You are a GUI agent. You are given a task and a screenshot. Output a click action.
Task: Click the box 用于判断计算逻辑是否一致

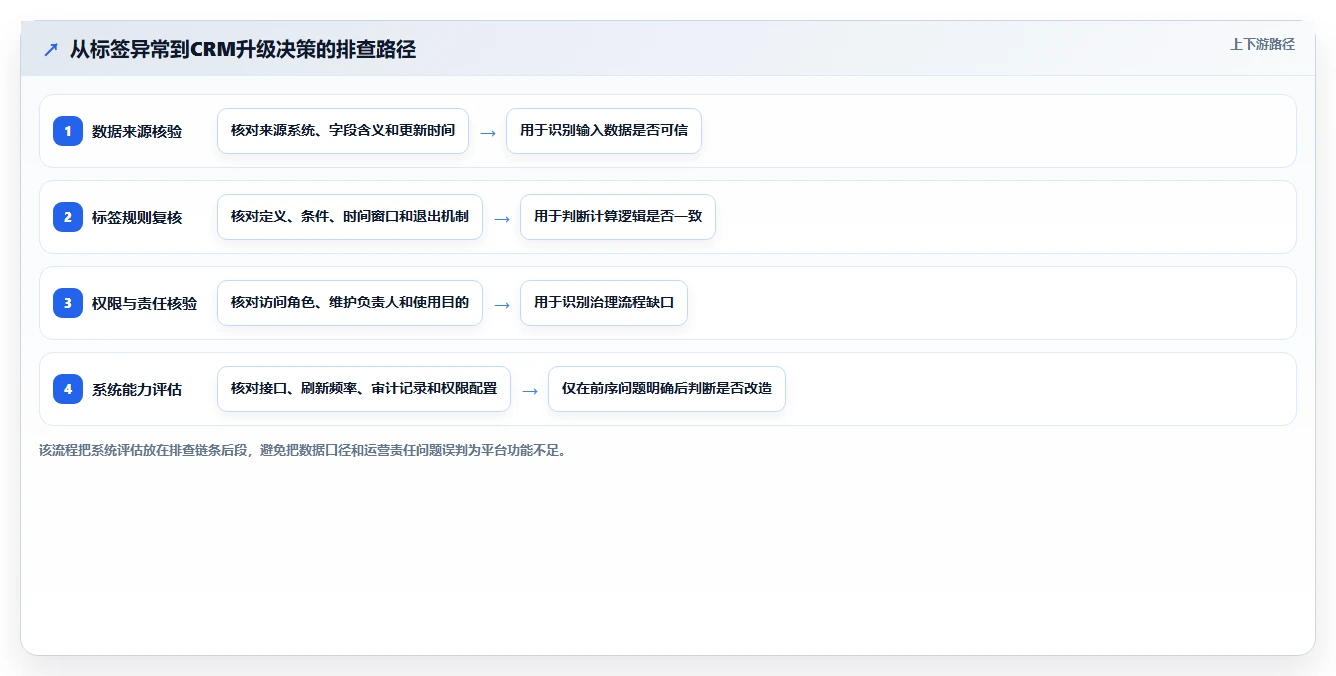(618, 217)
